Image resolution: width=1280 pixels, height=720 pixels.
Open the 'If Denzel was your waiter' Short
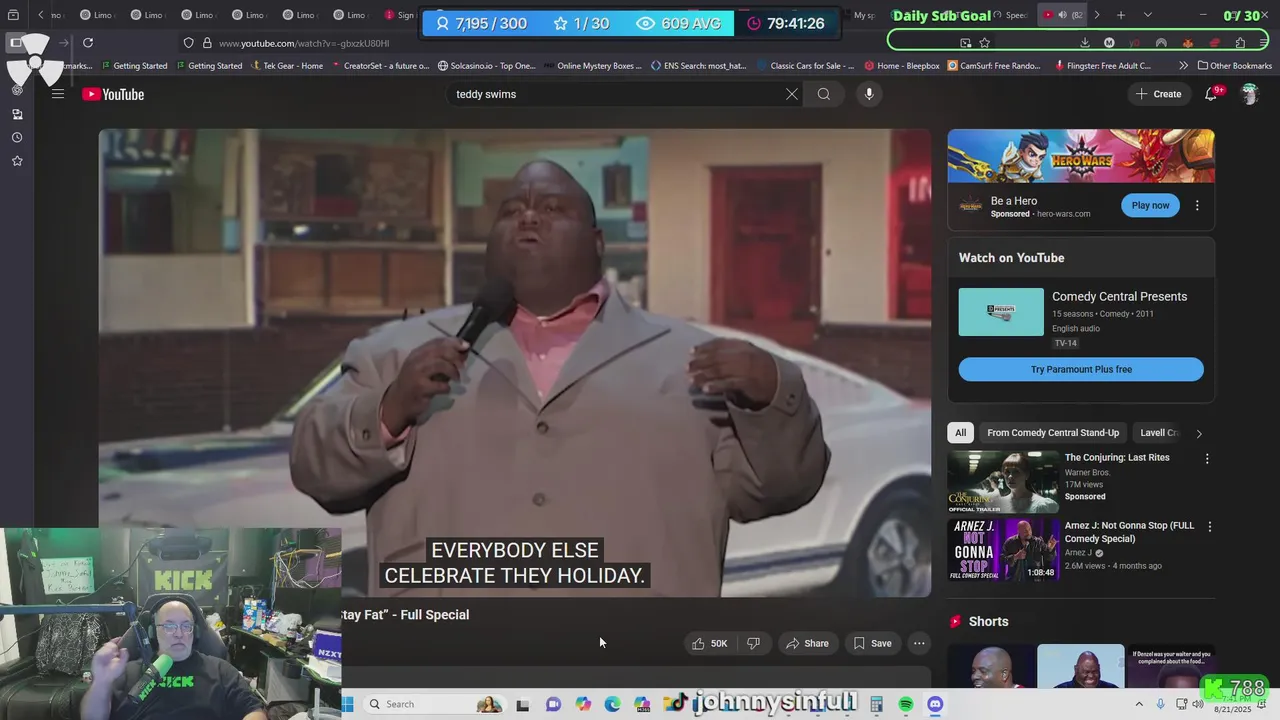(1170, 666)
